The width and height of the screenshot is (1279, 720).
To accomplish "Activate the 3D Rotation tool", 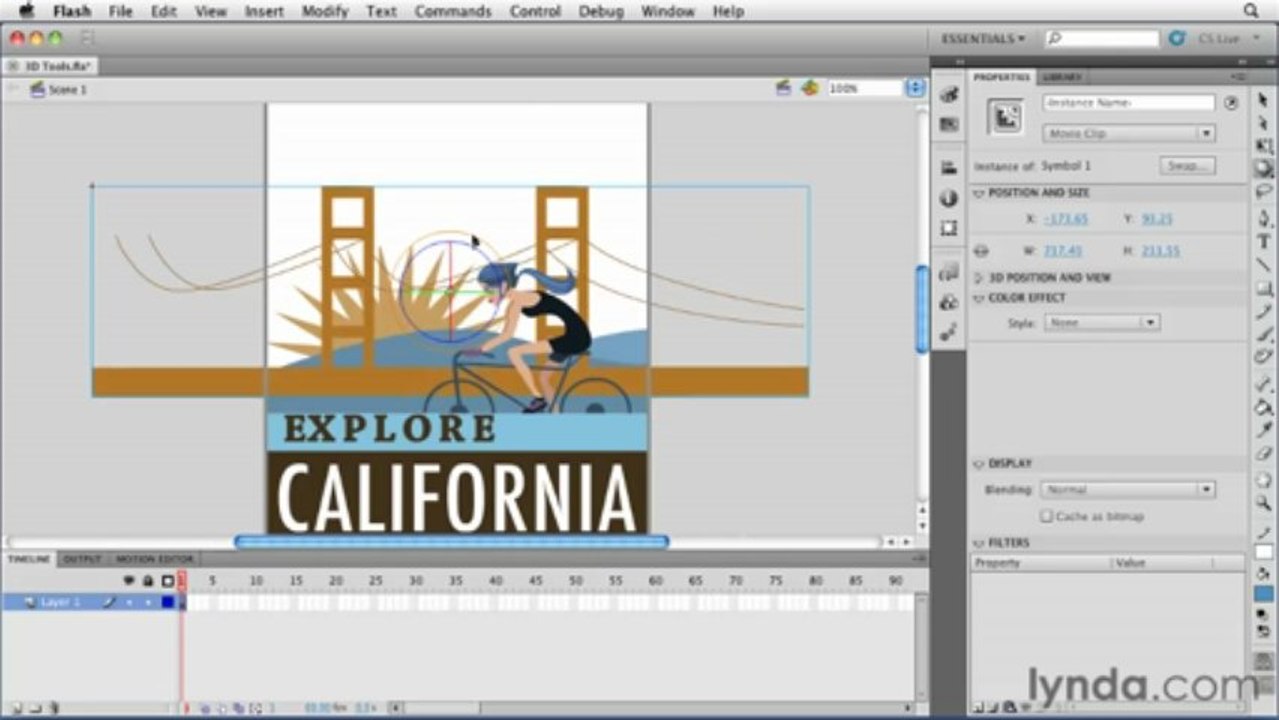I will (1264, 169).
